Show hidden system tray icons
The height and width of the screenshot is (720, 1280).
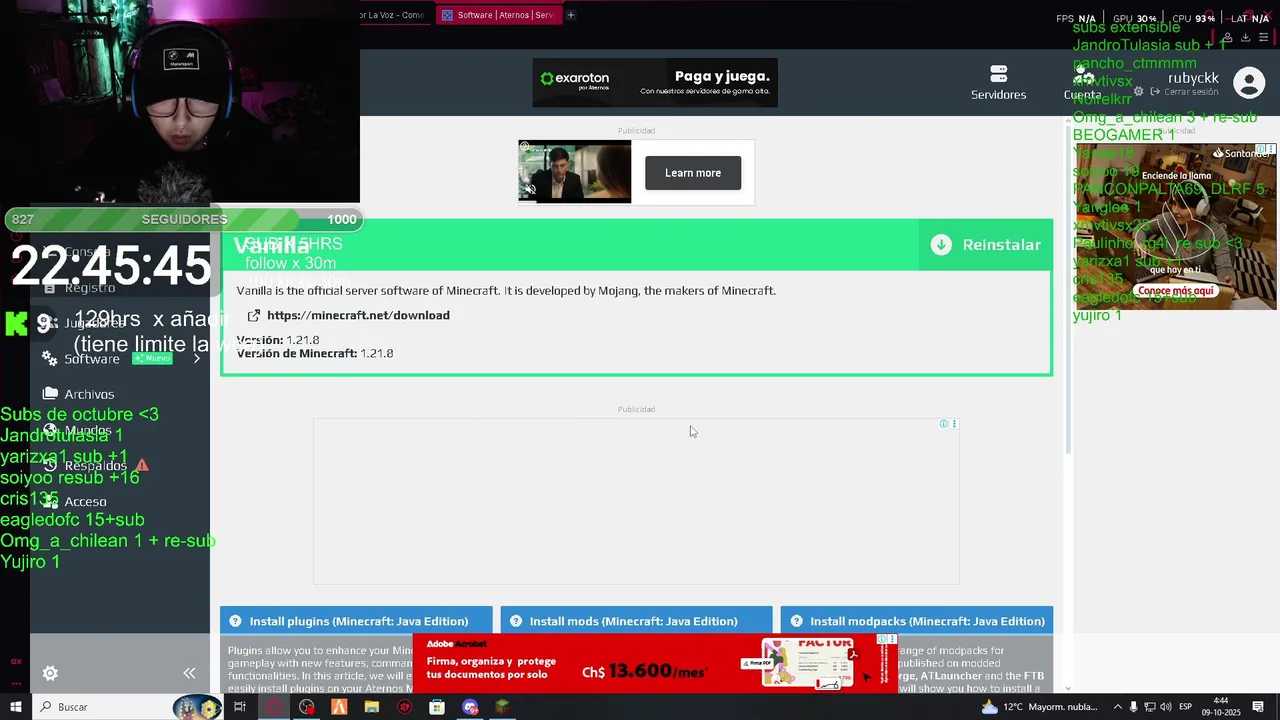coord(1117,707)
